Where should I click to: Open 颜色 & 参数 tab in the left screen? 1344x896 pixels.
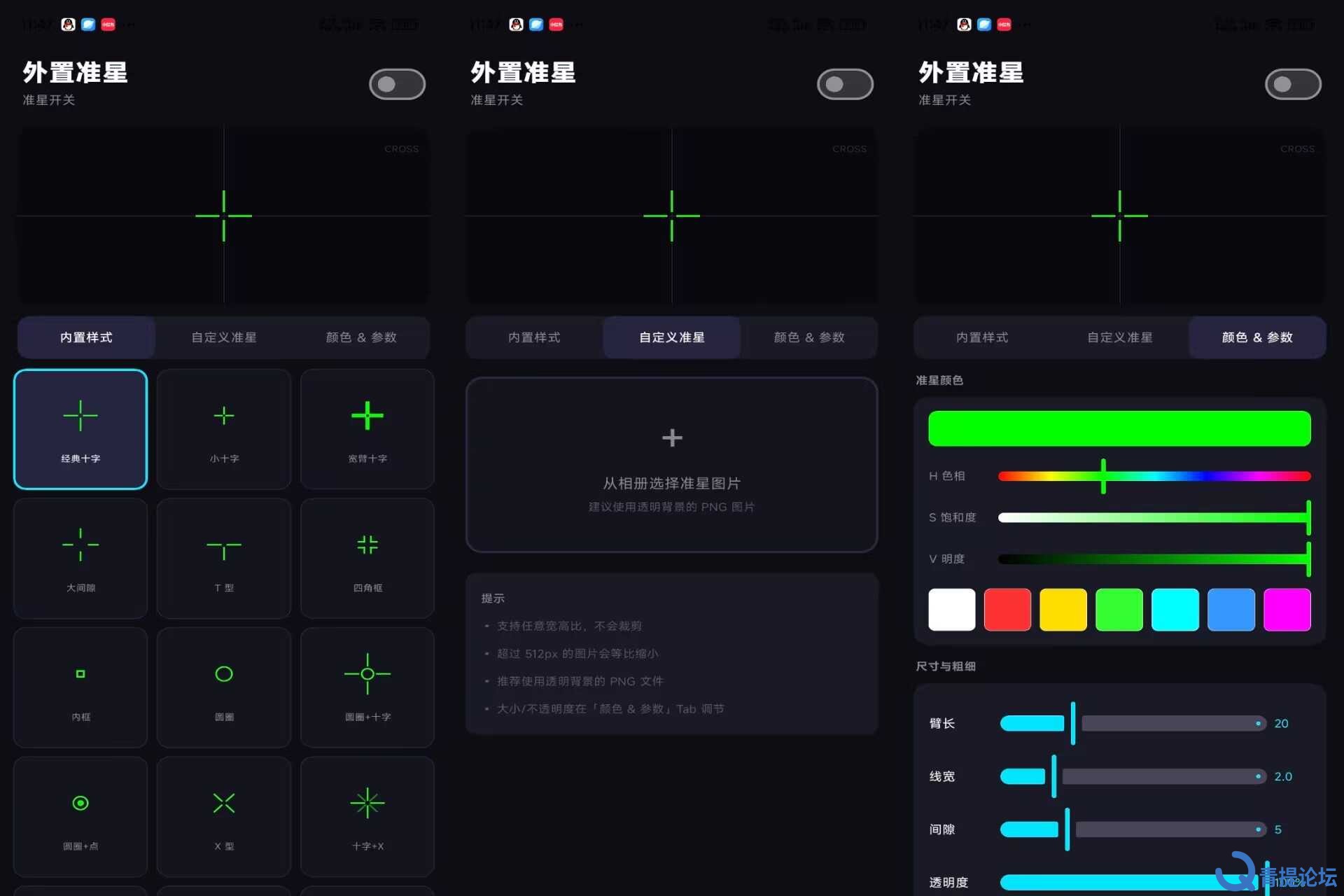coord(361,337)
